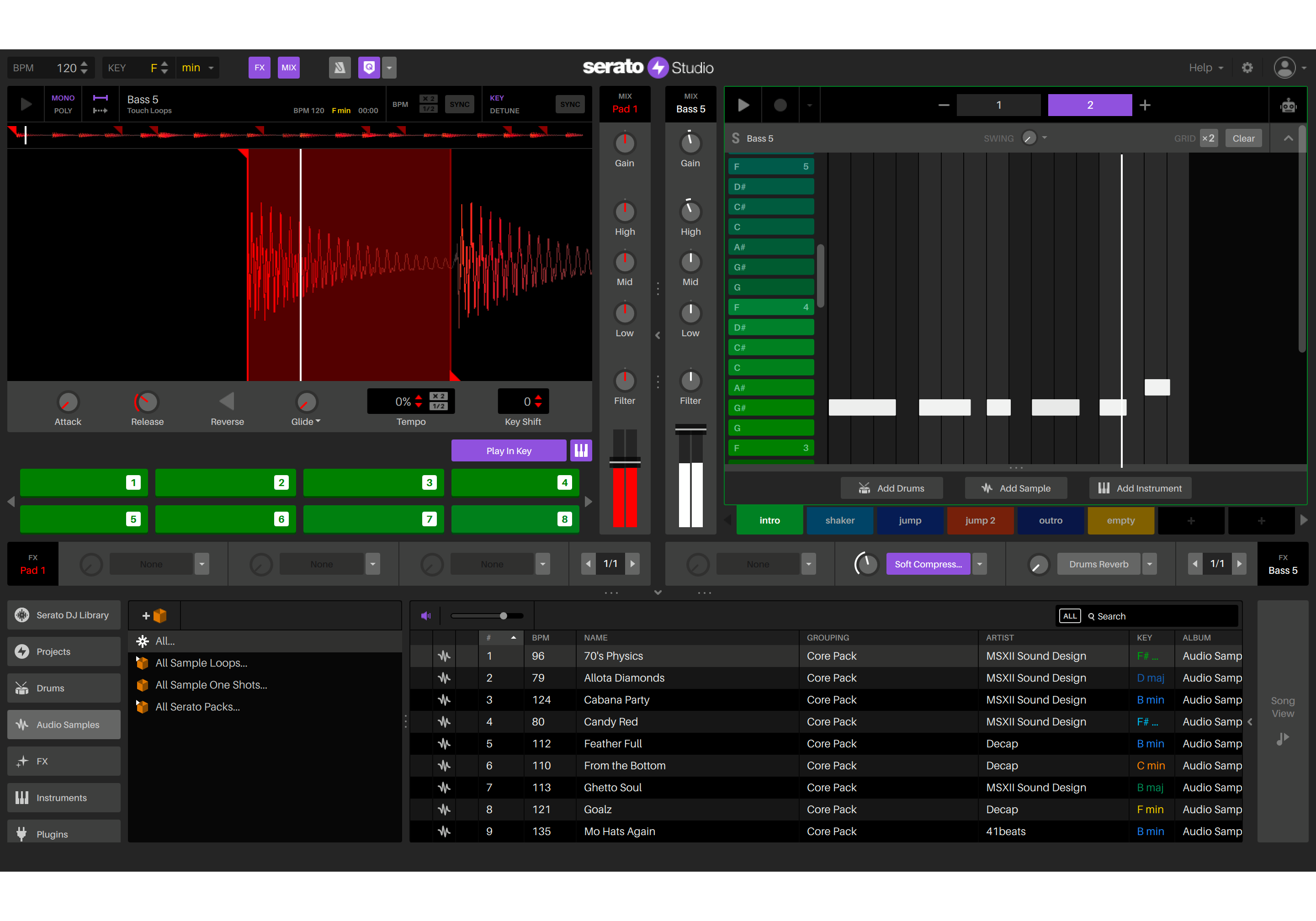Select the intro scene tab
The width and height of the screenshot is (1316, 921).
769,520
